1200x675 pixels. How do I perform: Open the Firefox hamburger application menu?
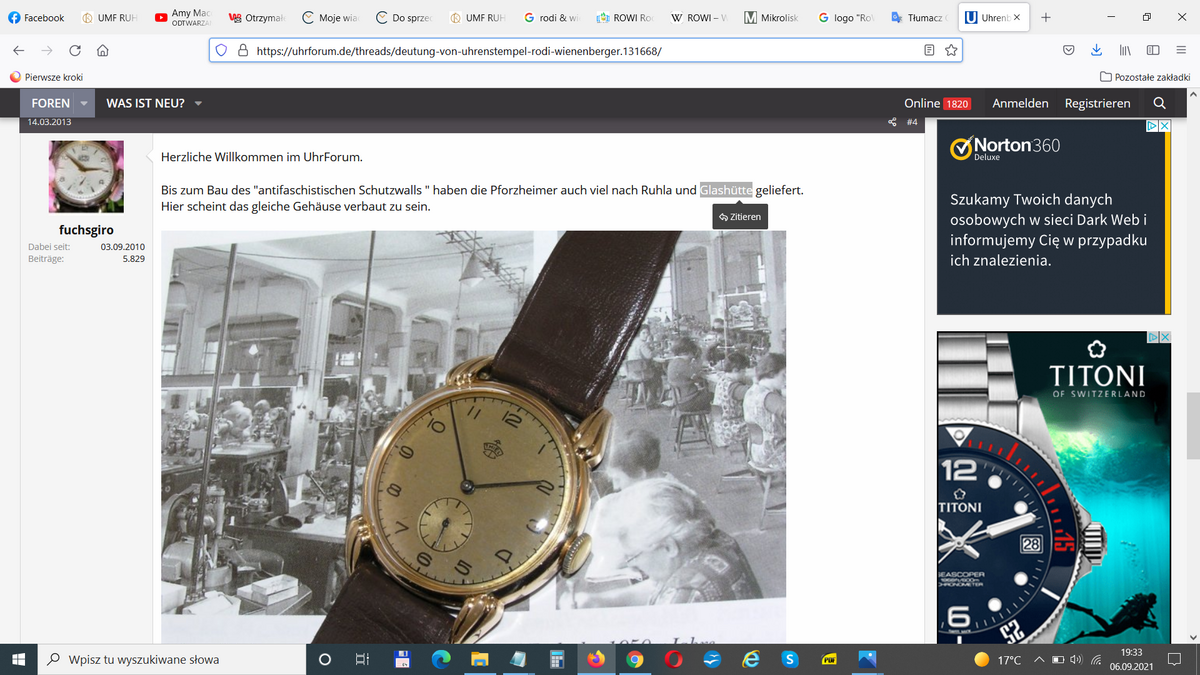point(1180,50)
